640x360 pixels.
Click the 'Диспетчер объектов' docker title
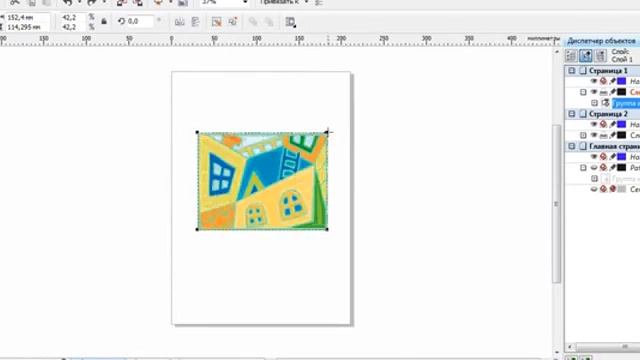[601, 41]
